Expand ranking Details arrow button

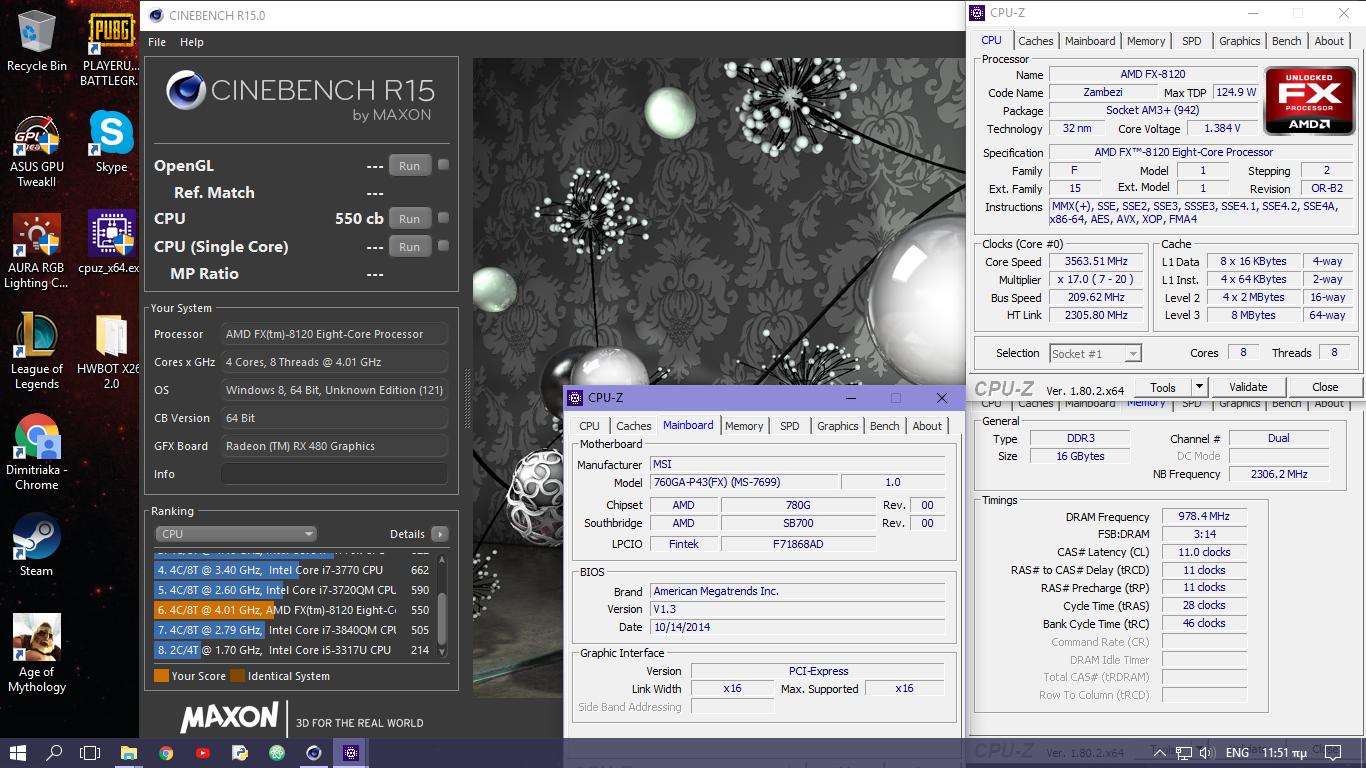tap(439, 534)
